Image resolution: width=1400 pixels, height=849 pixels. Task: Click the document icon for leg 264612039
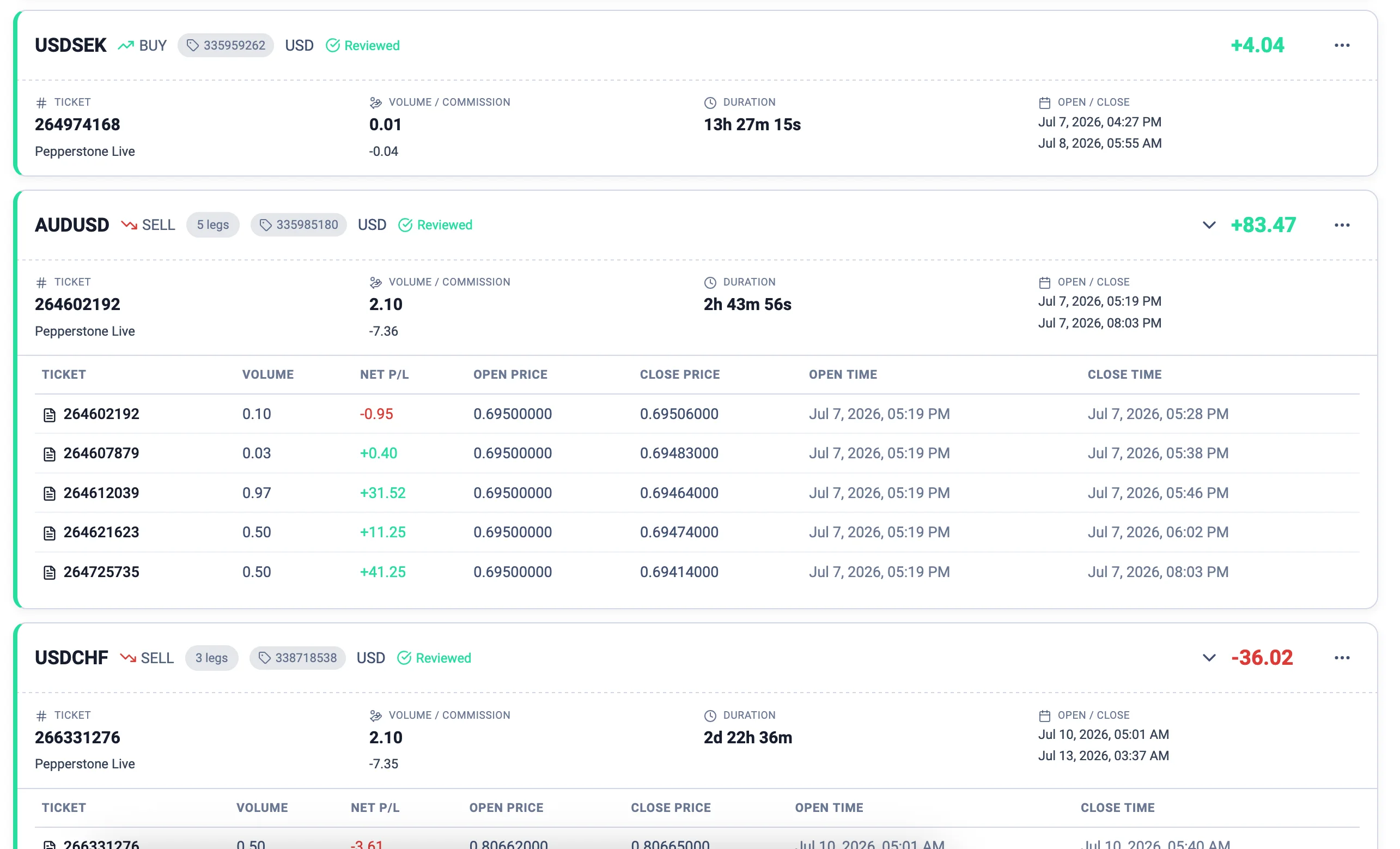click(x=50, y=493)
